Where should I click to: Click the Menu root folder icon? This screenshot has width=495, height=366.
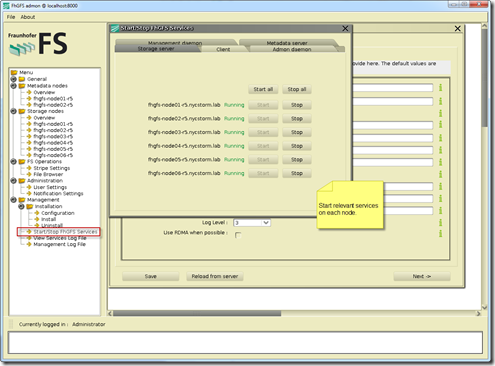(14, 72)
